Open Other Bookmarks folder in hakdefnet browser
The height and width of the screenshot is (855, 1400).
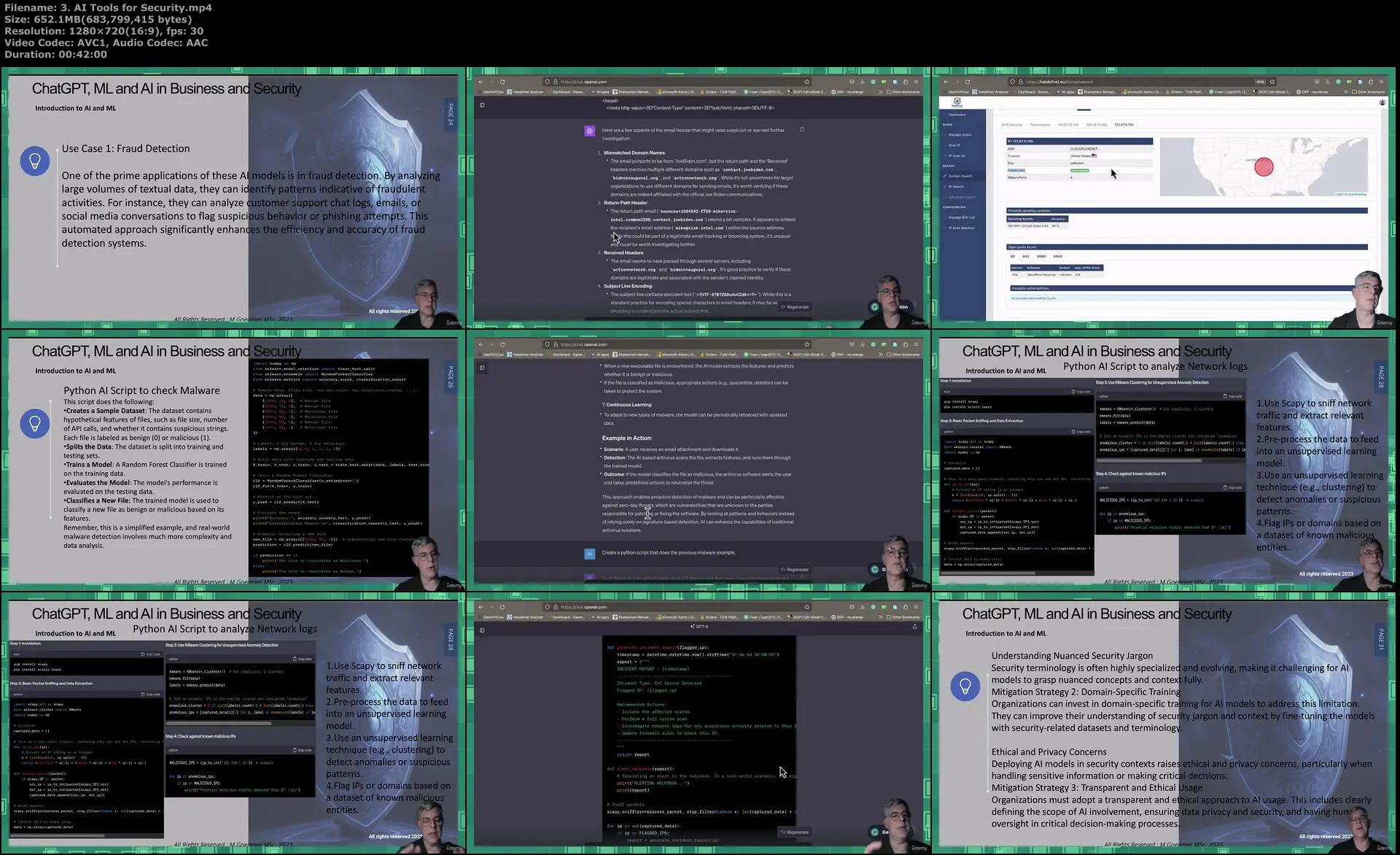[1369, 92]
